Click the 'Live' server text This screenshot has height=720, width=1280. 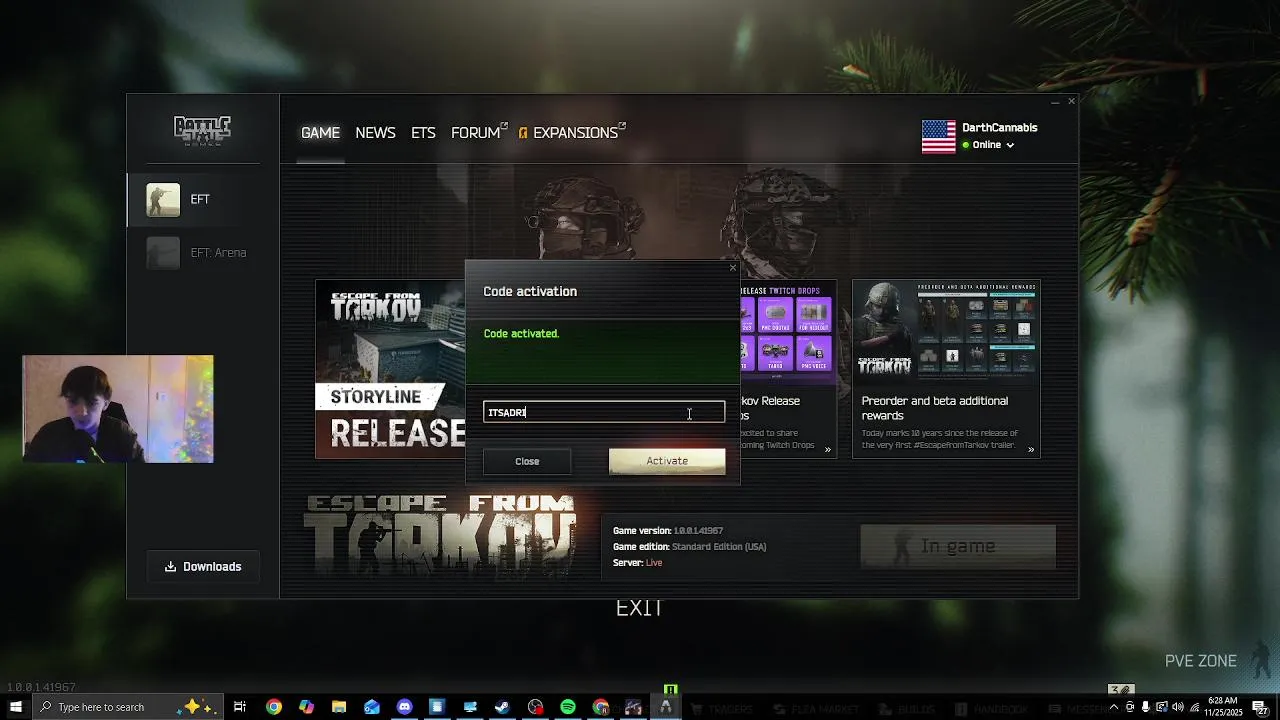[x=654, y=563]
